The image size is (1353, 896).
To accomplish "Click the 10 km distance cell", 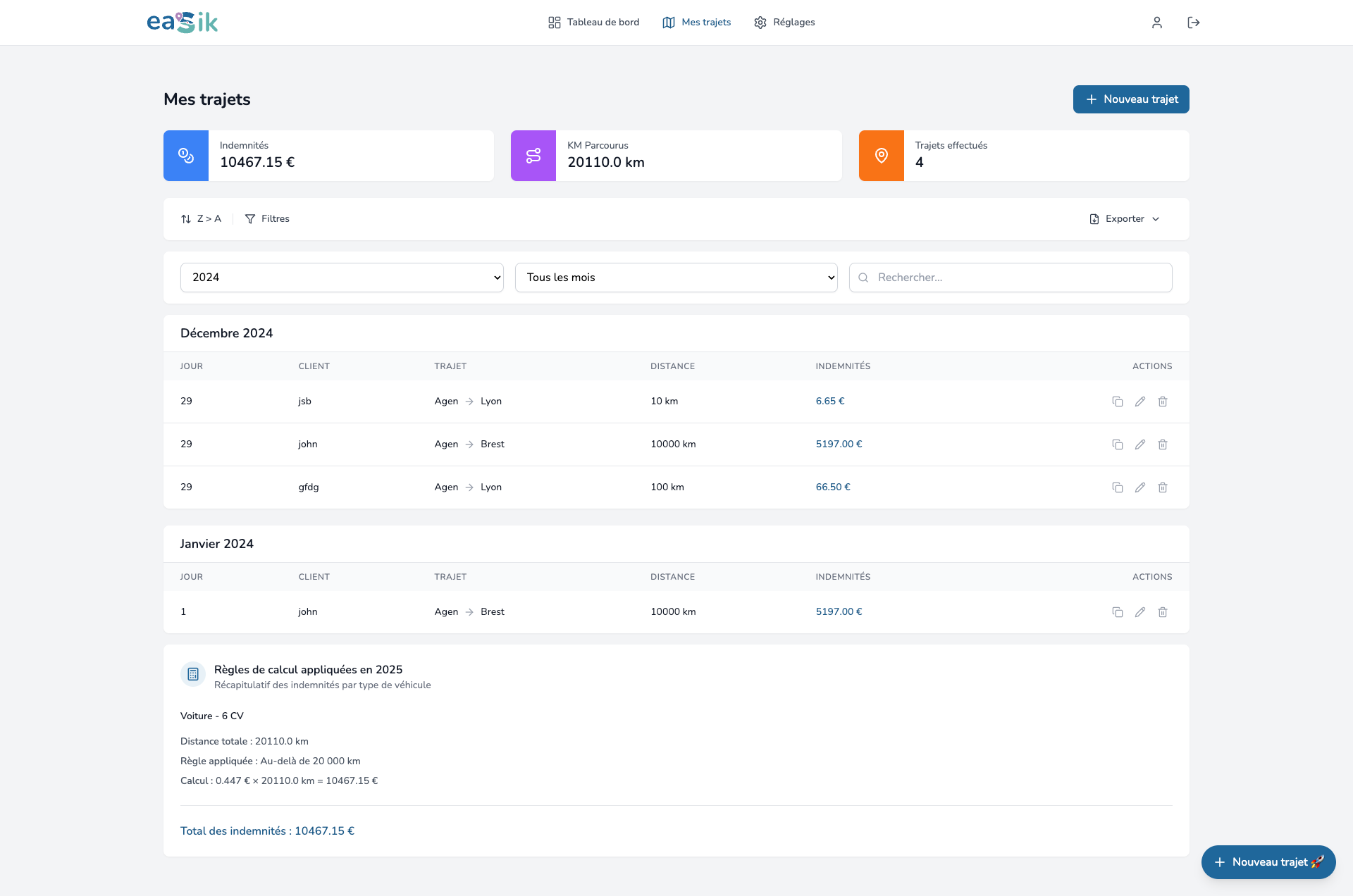I will [x=665, y=402].
